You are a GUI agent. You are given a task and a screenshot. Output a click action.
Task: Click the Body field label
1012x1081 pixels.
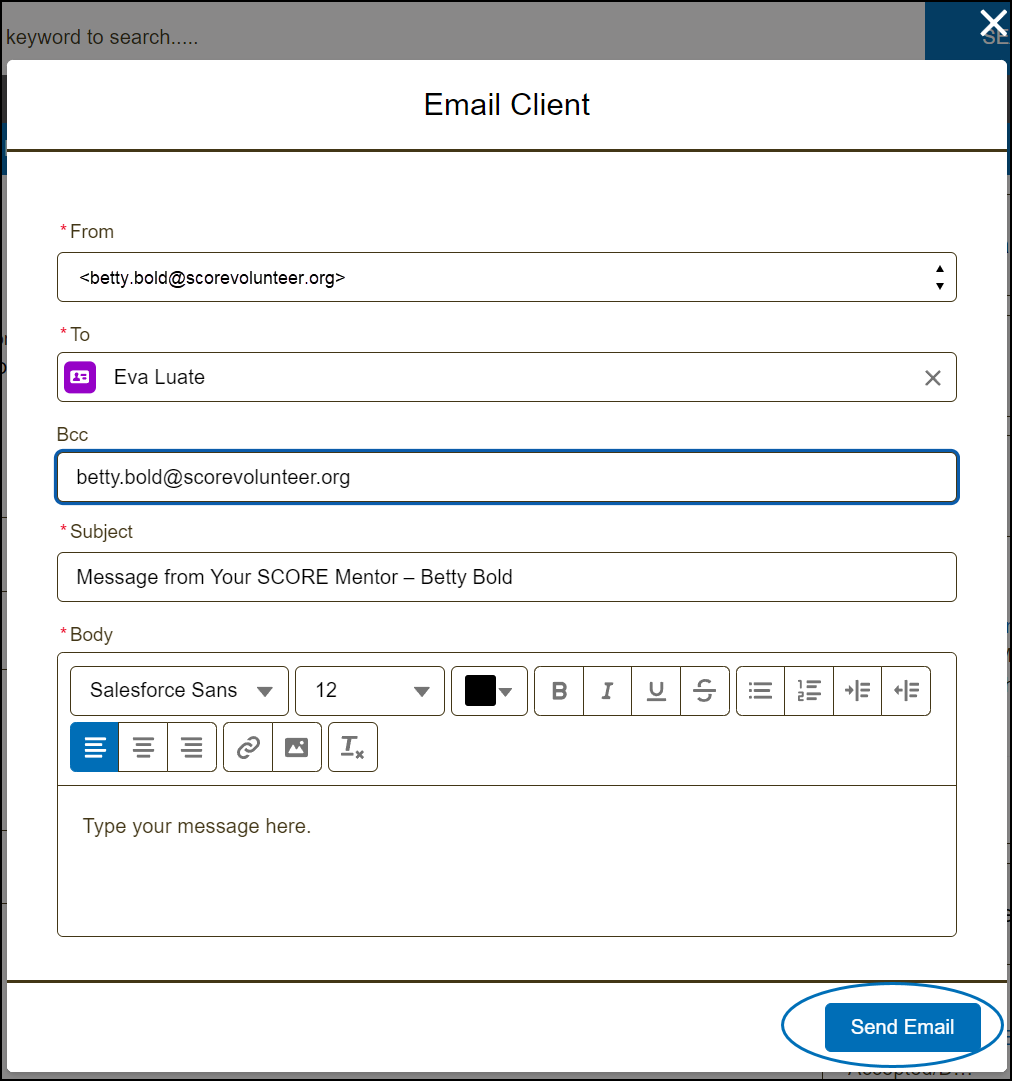[91, 634]
